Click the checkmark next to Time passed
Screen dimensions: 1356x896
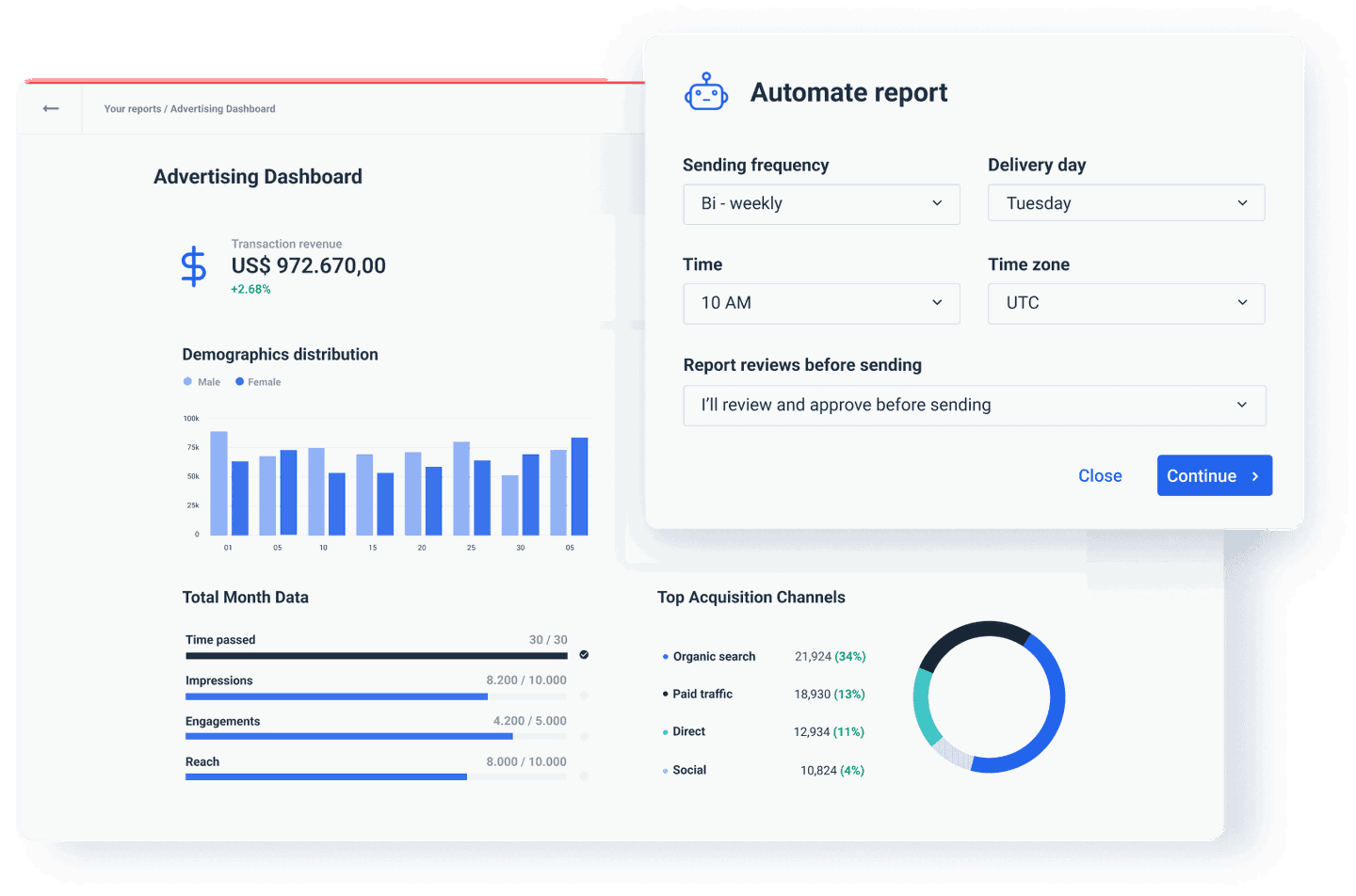tap(584, 653)
